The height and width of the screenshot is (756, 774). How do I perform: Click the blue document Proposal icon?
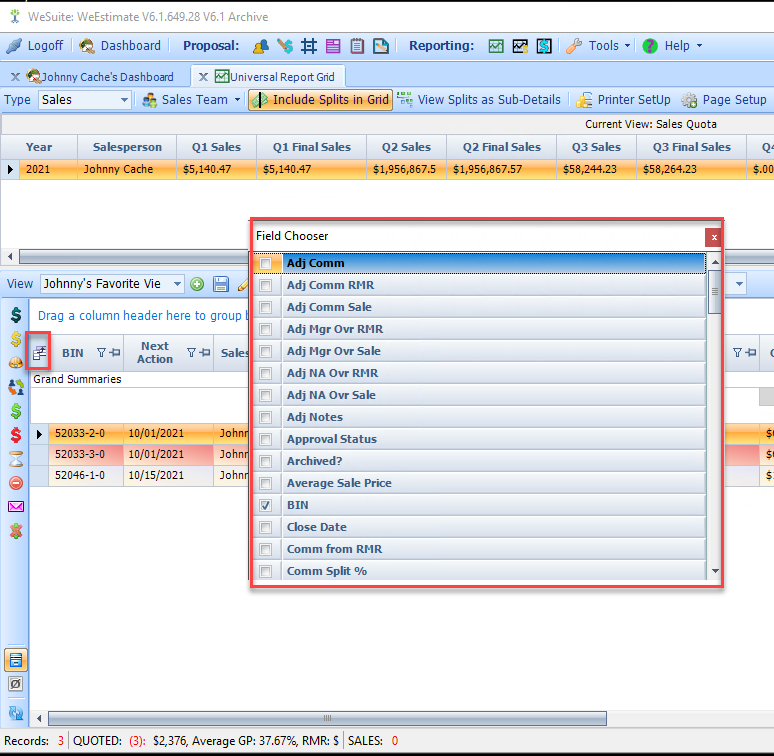[x=381, y=46]
